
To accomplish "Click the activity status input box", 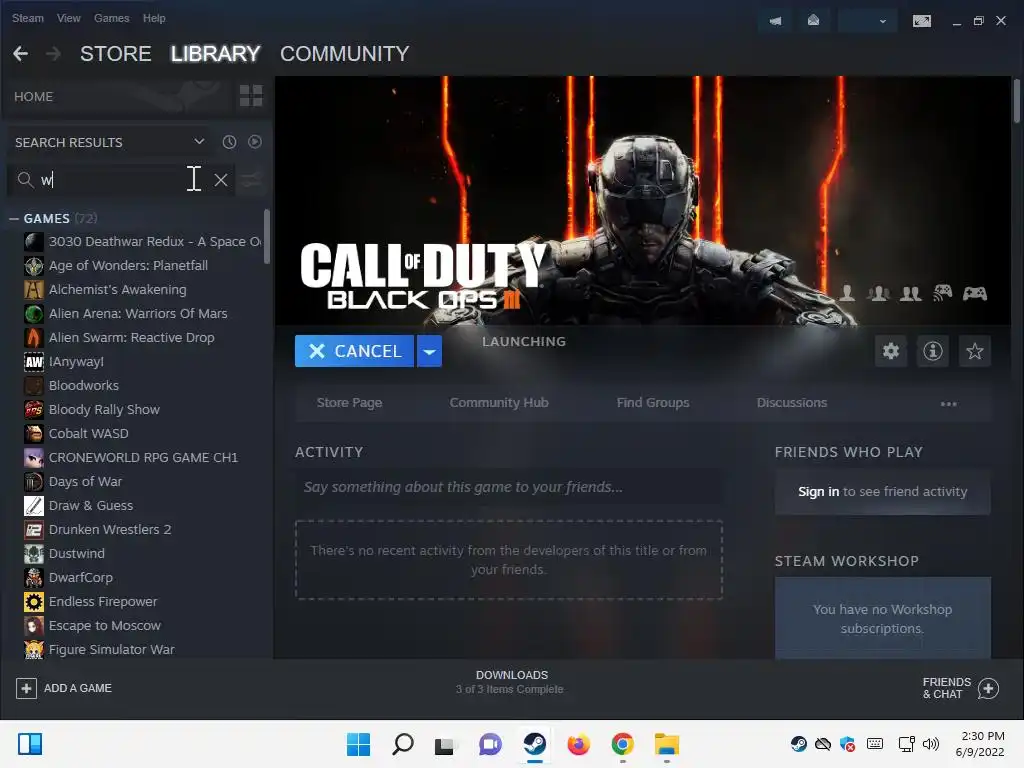I will [509, 487].
